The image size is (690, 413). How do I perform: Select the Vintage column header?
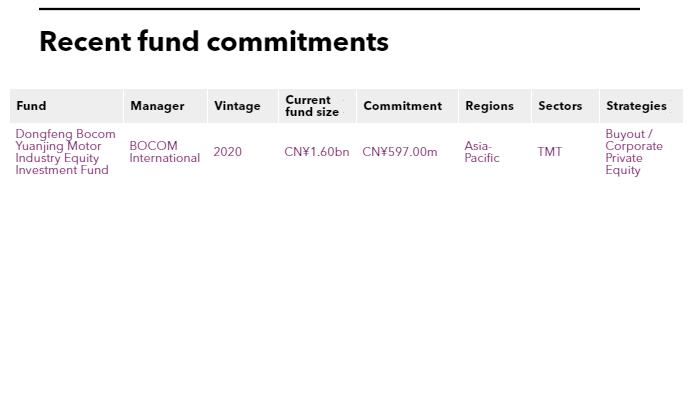[237, 106]
